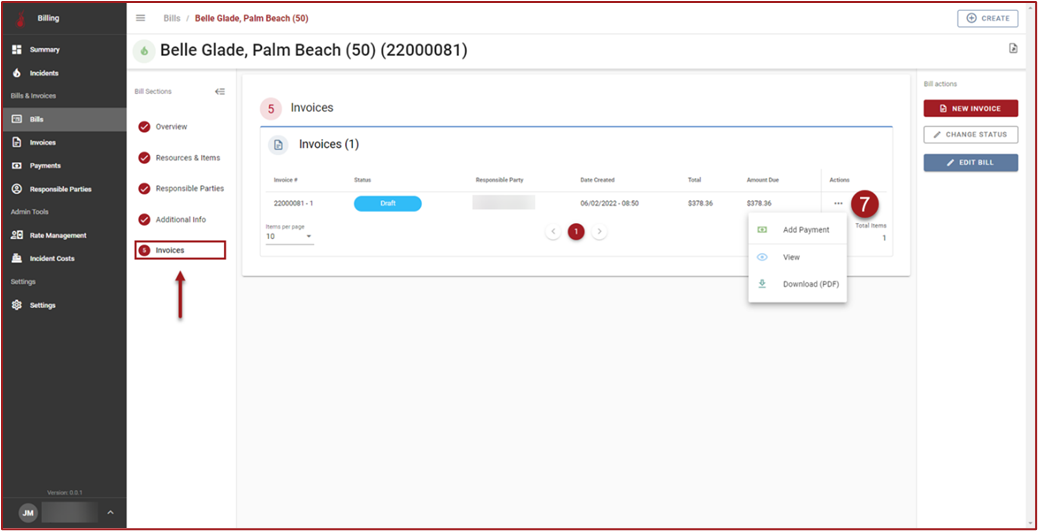Select Add Payment from context menu
1038x531 pixels.
click(805, 230)
